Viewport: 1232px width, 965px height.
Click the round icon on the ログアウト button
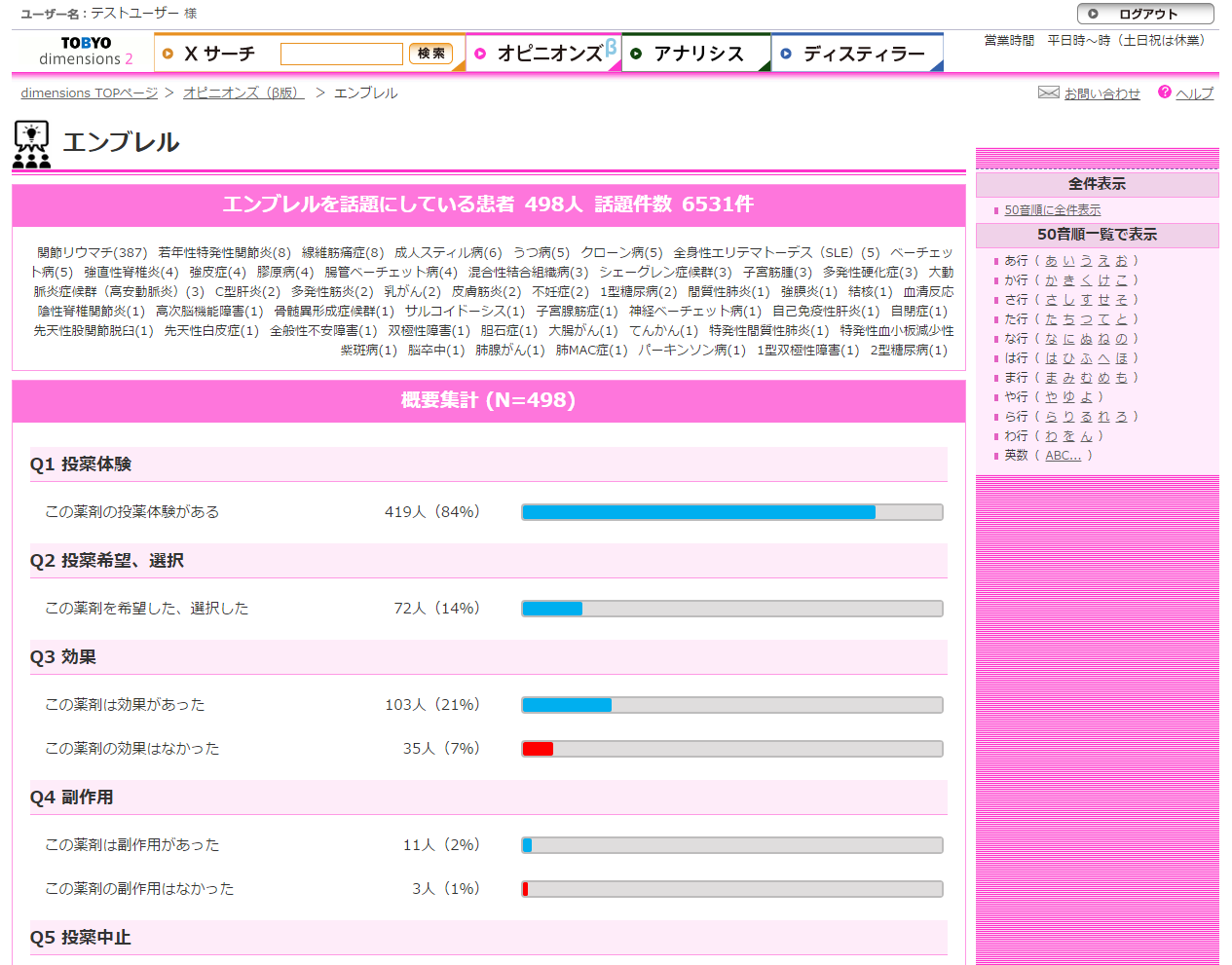(1093, 14)
